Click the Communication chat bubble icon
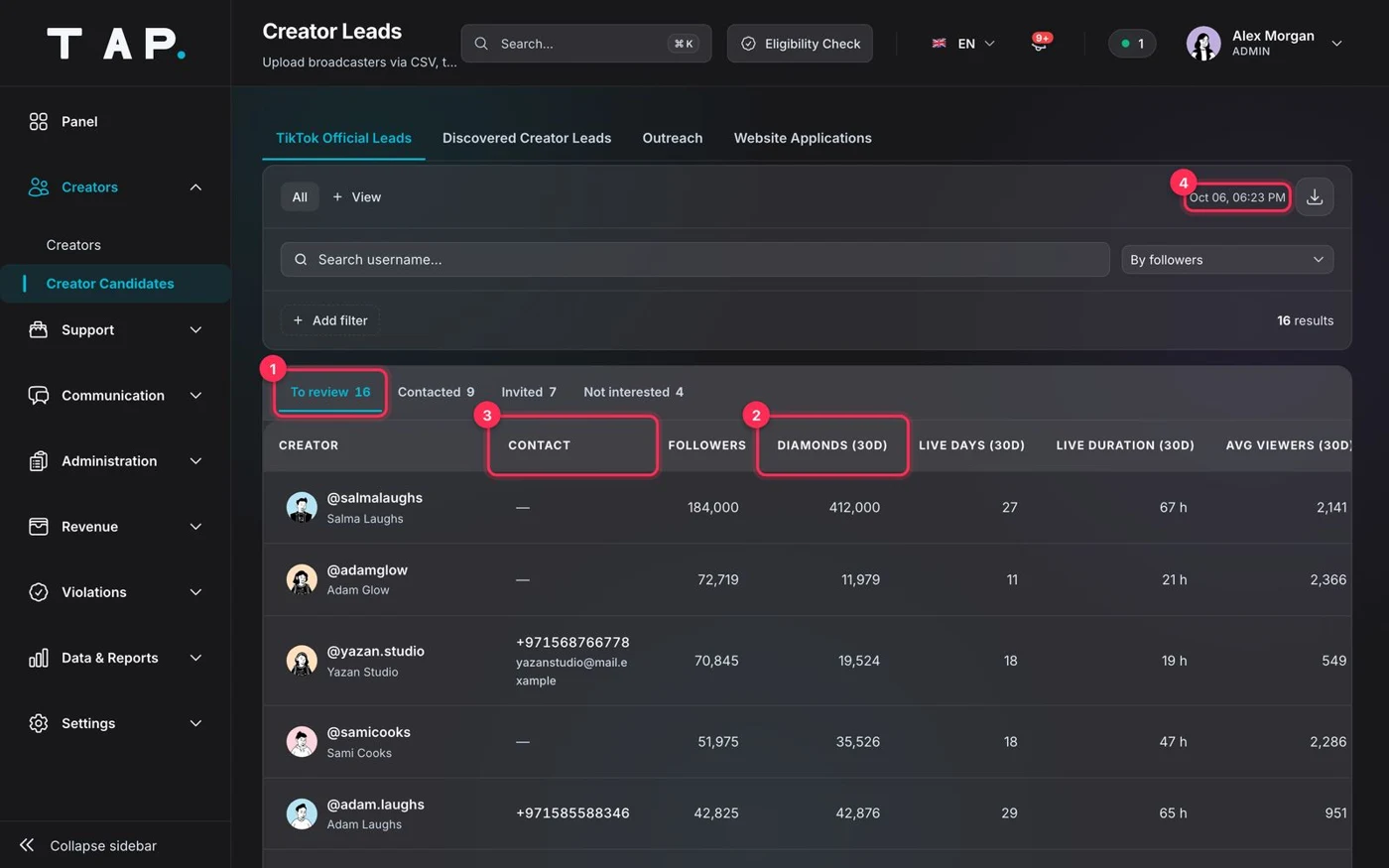The height and width of the screenshot is (868, 1389). 39,395
